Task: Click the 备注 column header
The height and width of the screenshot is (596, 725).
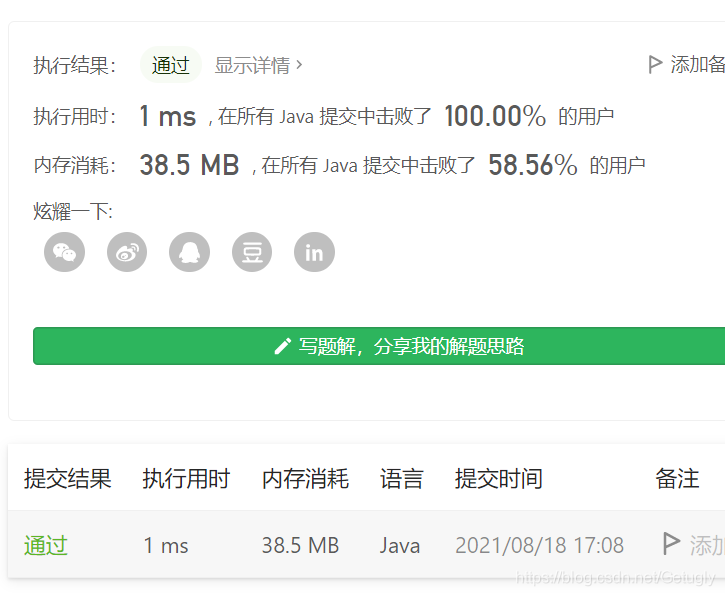Action: click(x=677, y=478)
